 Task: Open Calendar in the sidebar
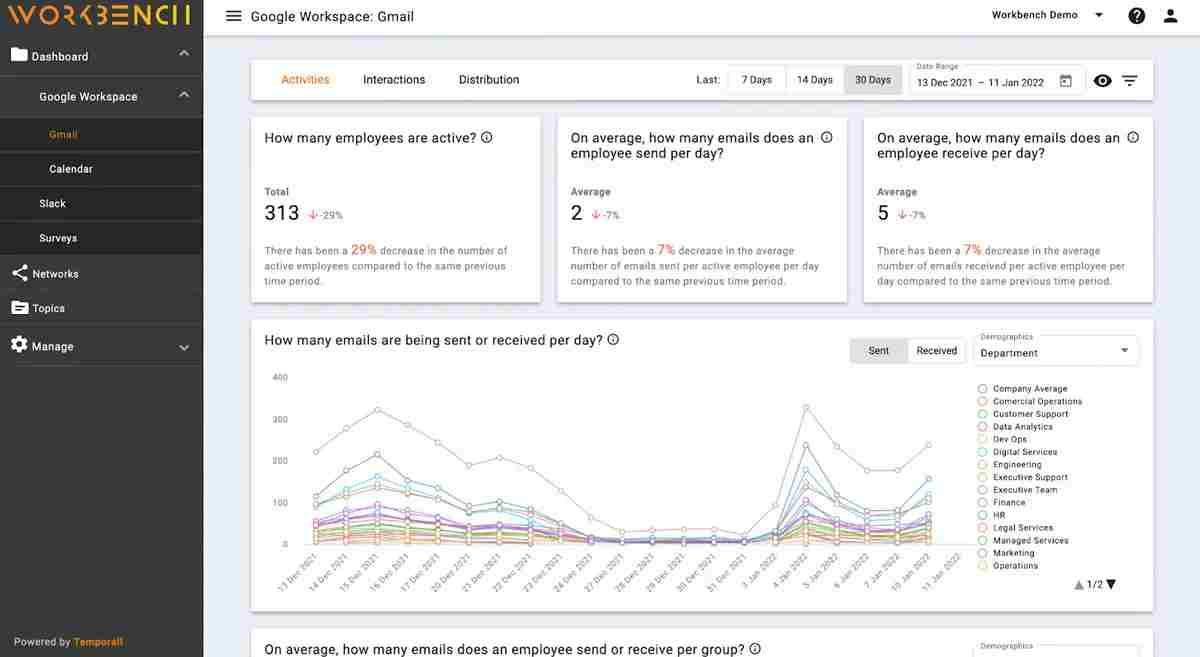tap(71, 169)
